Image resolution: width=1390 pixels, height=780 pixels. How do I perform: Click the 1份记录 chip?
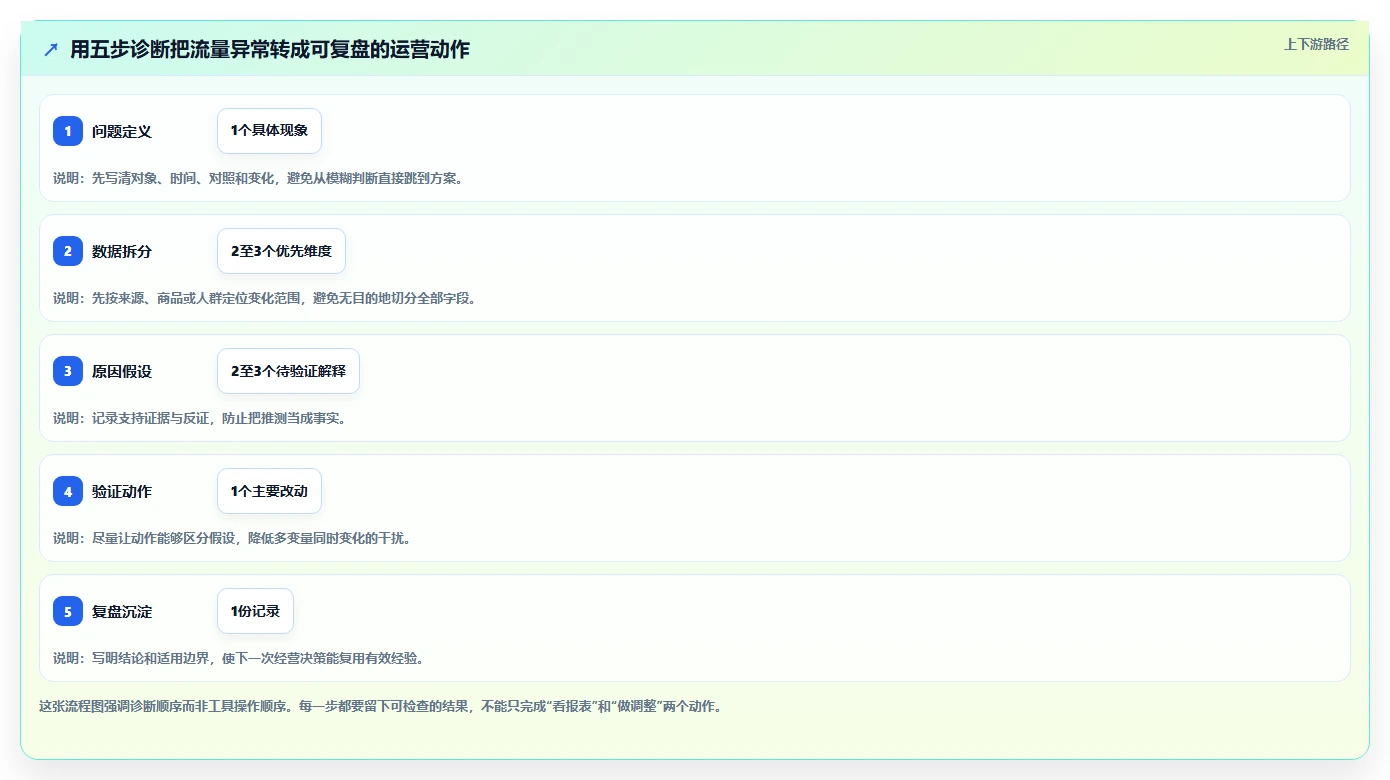255,611
